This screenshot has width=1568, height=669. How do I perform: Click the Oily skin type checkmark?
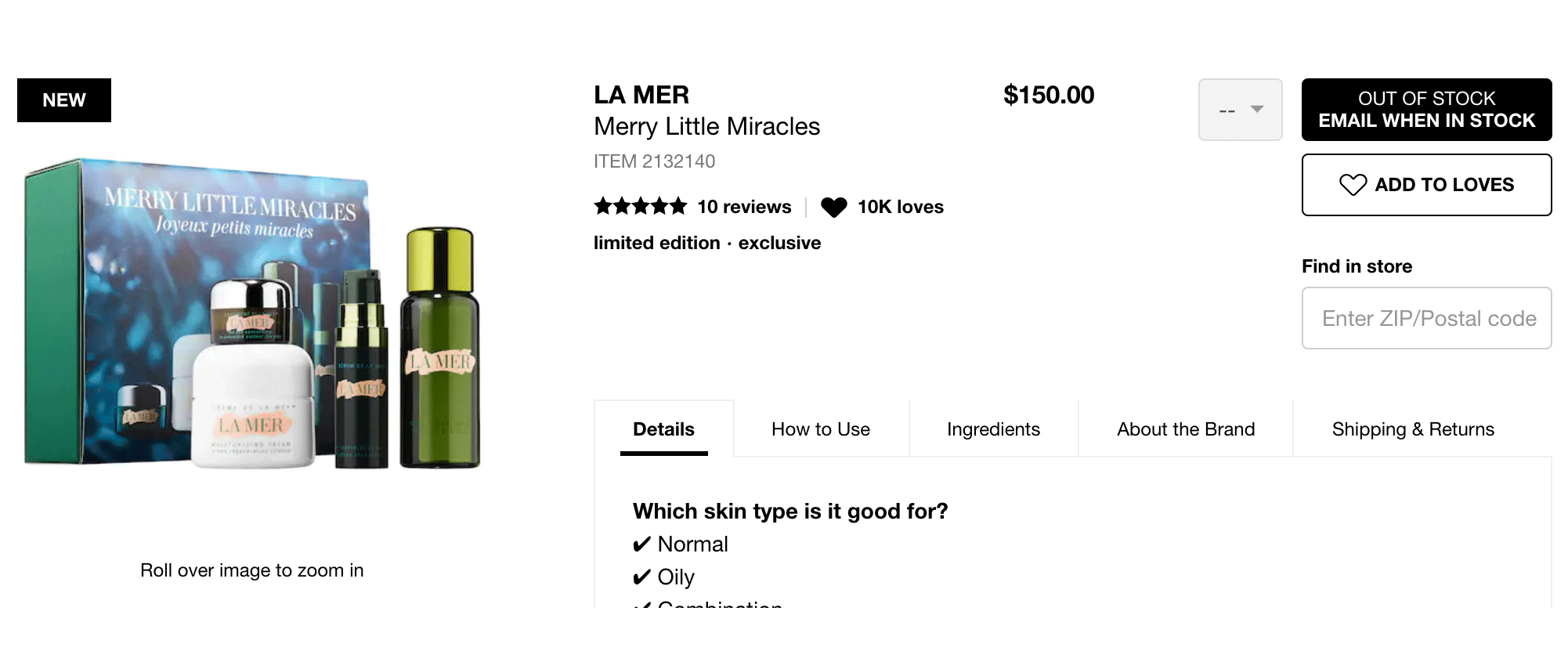click(641, 577)
